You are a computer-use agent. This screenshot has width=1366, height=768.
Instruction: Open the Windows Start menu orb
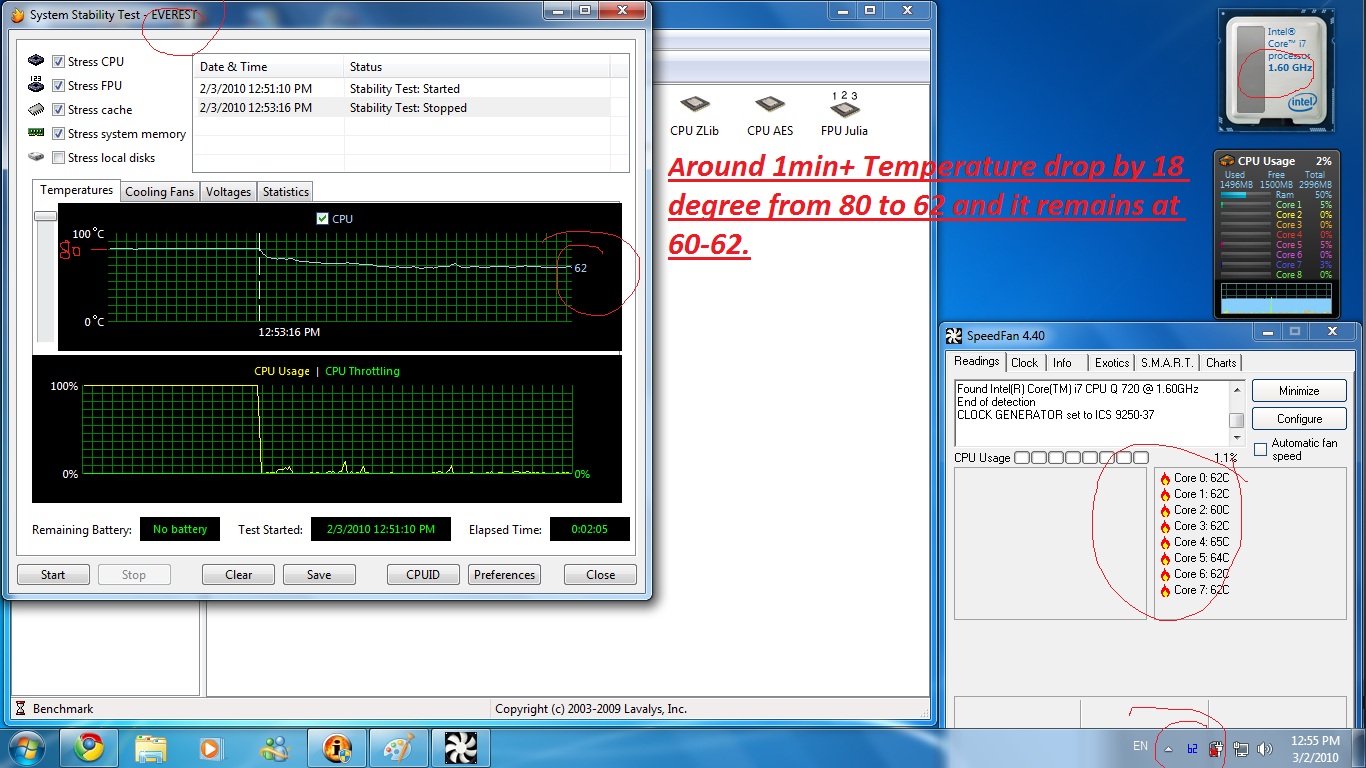pyautogui.click(x=27, y=747)
